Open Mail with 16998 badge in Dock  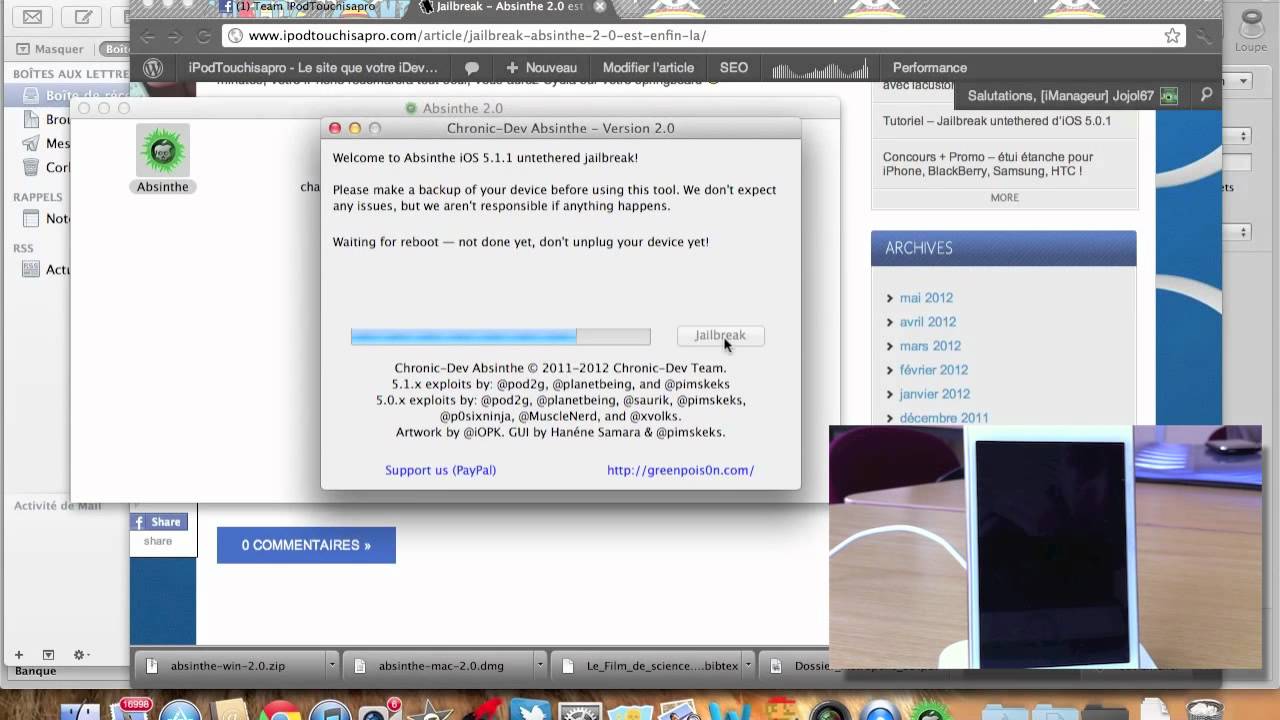pos(132,708)
